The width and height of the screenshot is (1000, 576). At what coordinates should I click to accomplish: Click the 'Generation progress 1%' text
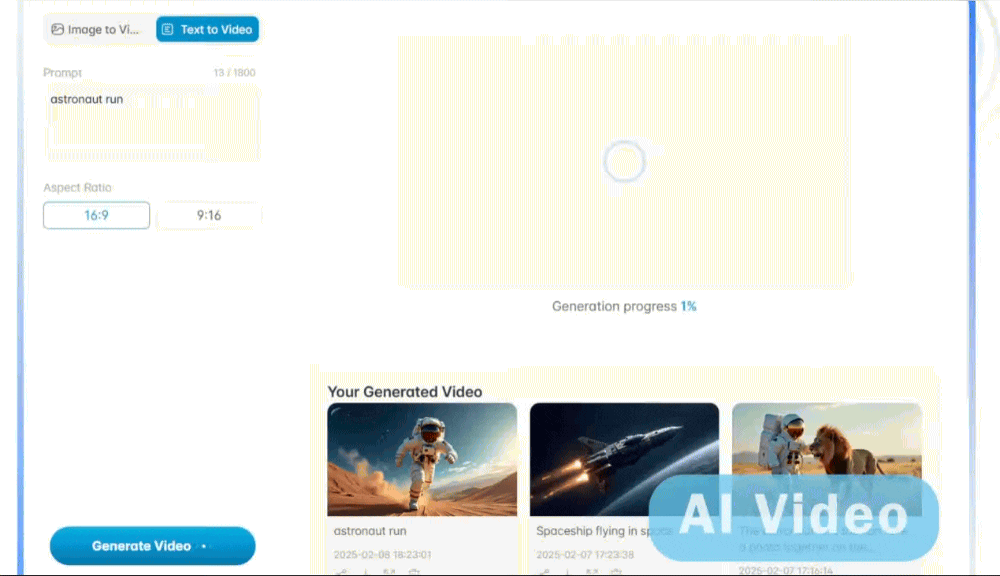pos(624,306)
